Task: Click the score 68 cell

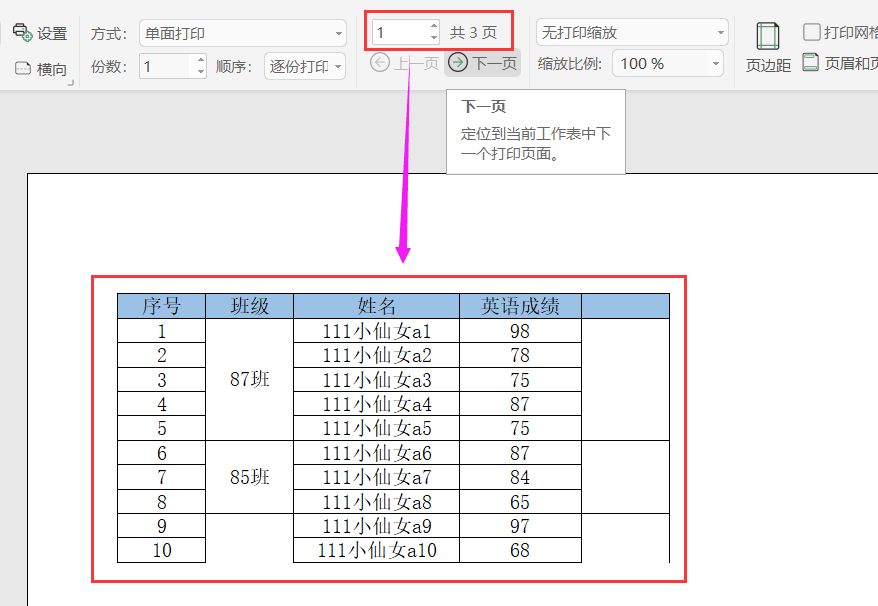Action: (x=520, y=550)
